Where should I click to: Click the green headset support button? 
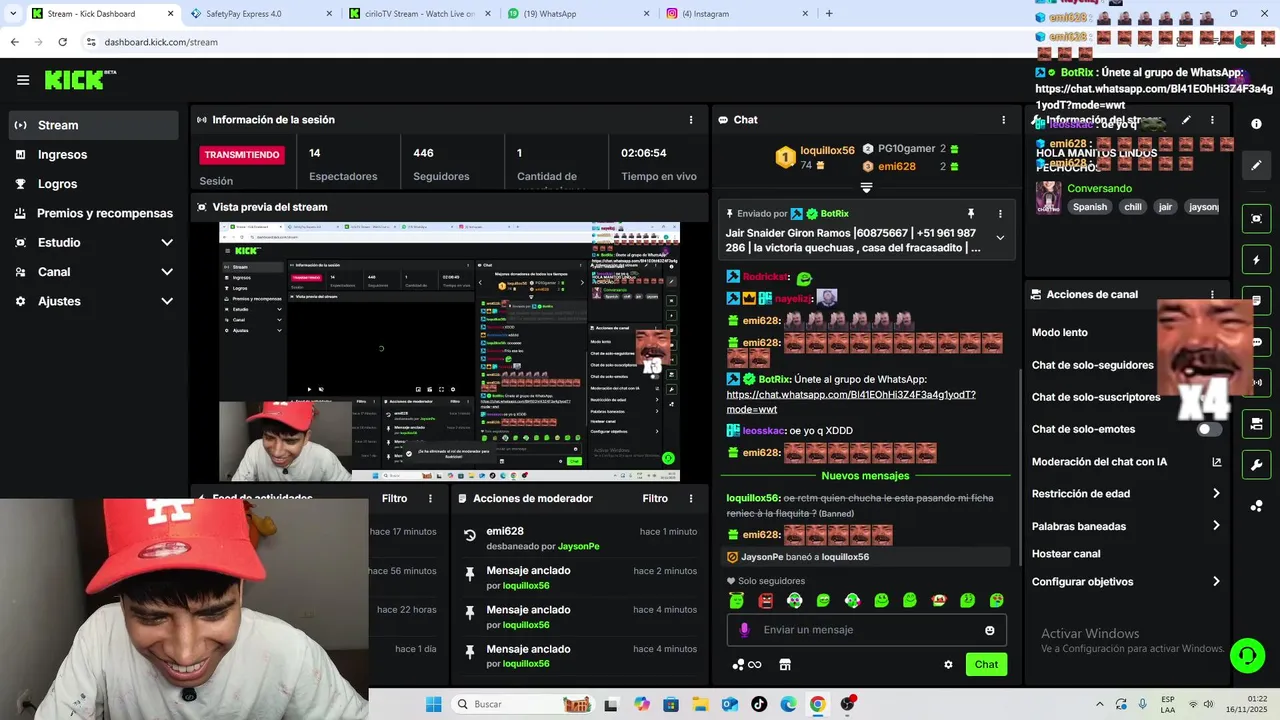click(x=1247, y=656)
